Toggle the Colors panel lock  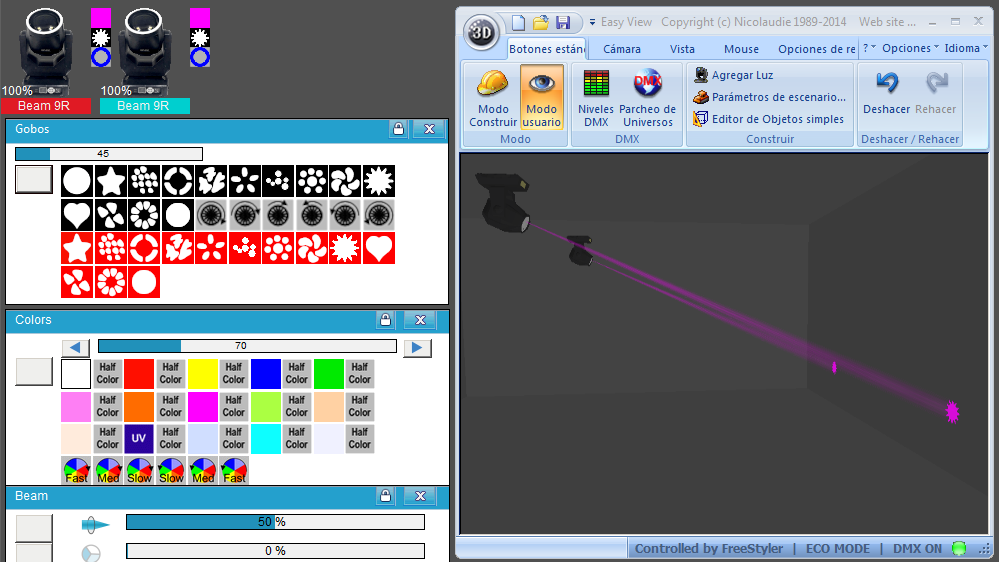(385, 320)
